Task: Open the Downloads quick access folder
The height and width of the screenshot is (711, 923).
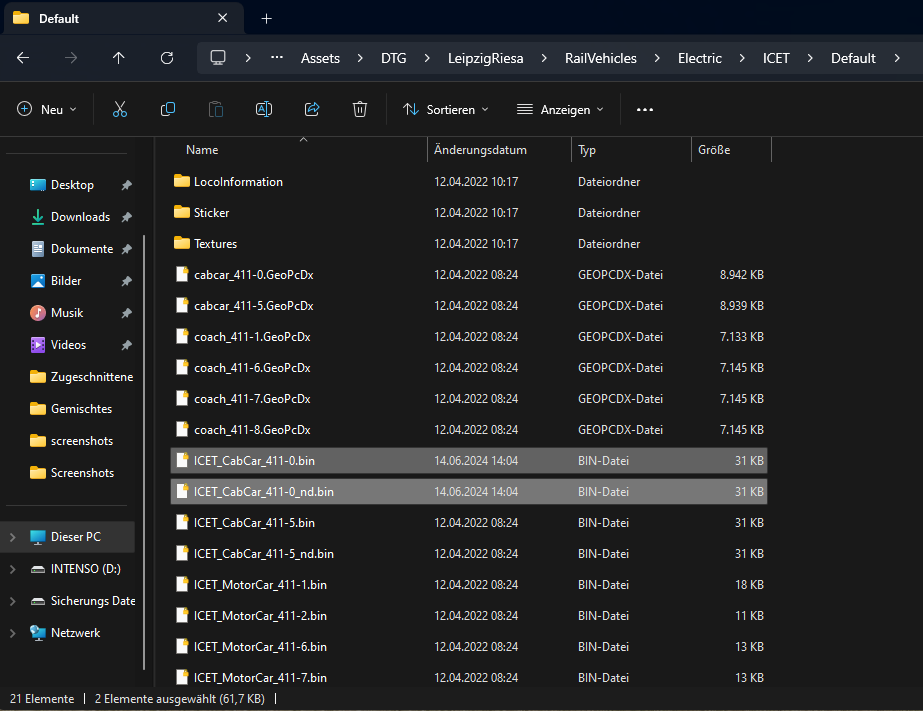Action: pyautogui.click(x=80, y=217)
